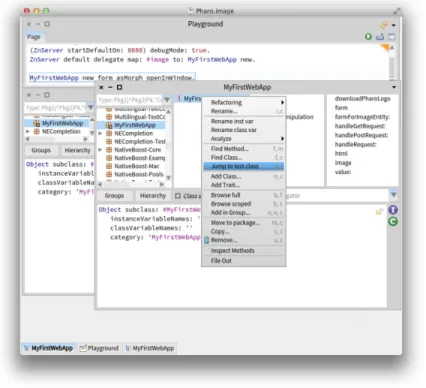Click the green C class-side circle icon
This screenshot has height=388, width=426.
click(393, 222)
